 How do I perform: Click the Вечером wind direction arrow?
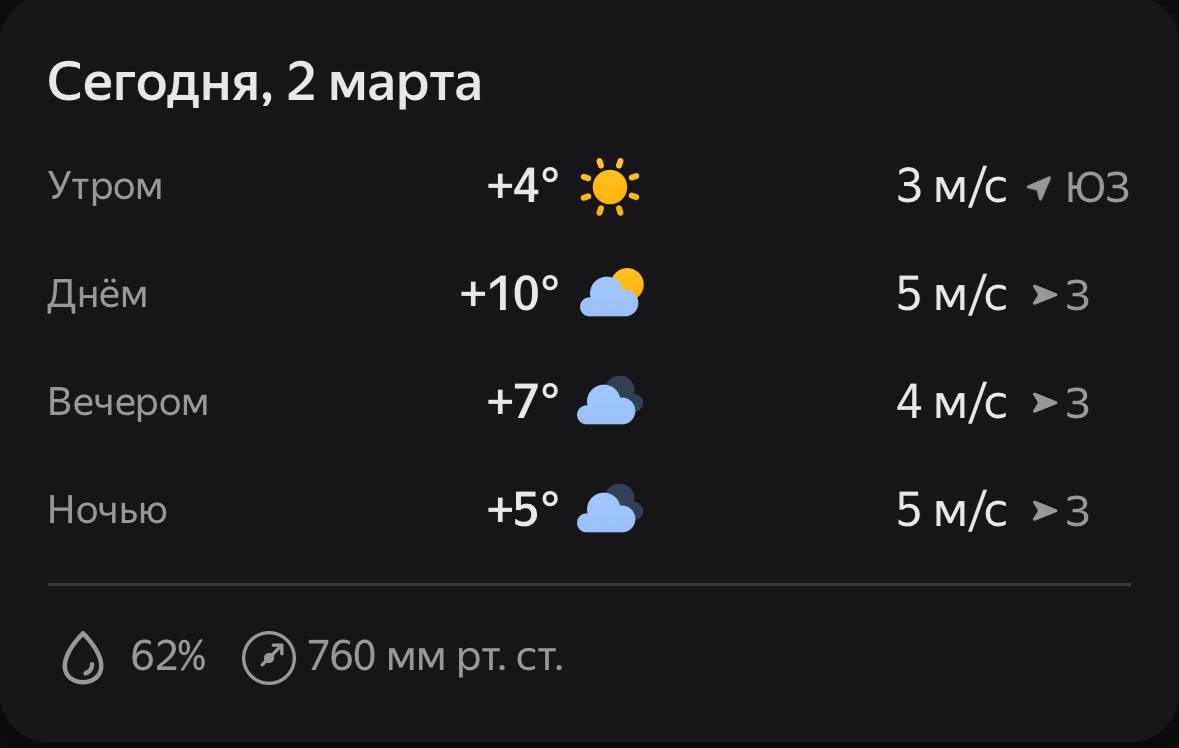(1045, 403)
